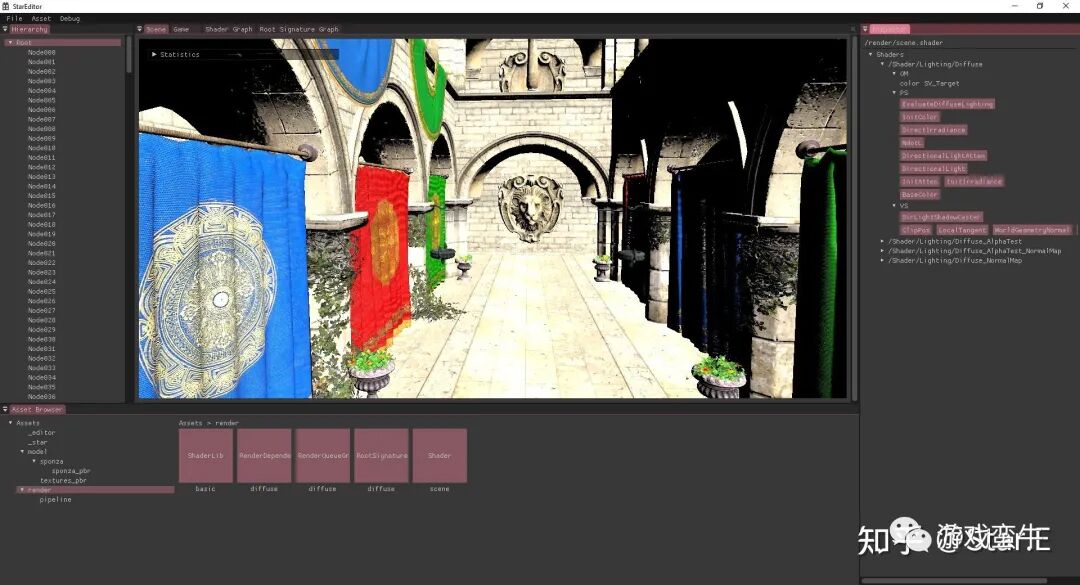Screen dimensions: 1080x585
Task: Select the Inspector tab
Action: [x=890, y=29]
